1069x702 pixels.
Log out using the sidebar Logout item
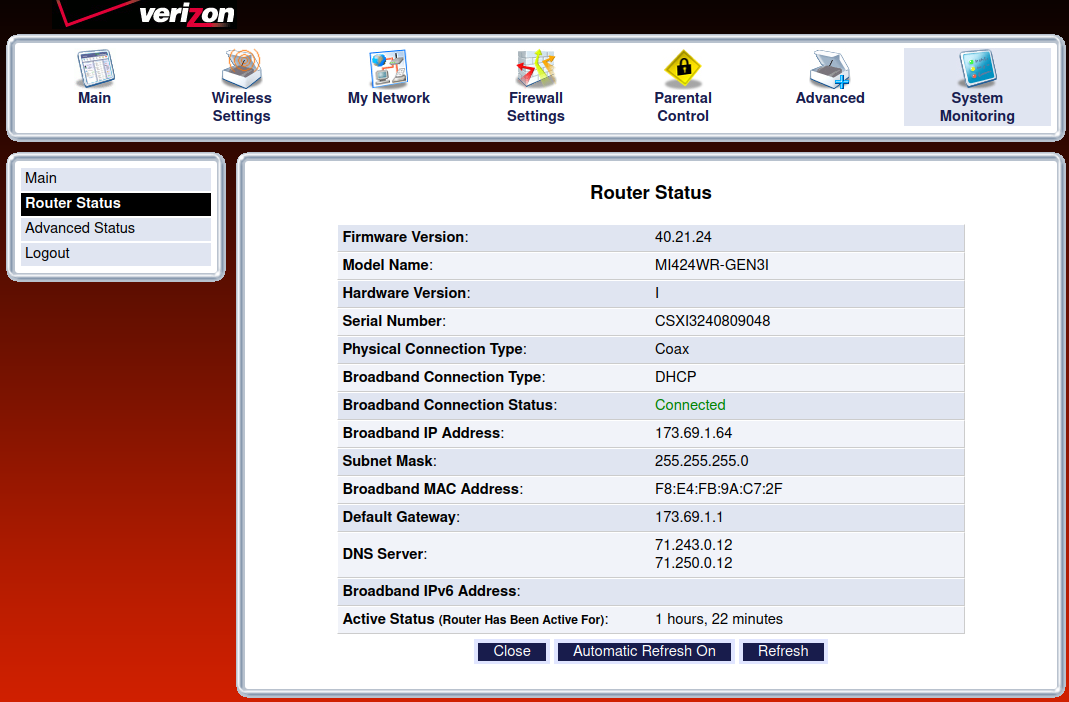[x=116, y=253]
